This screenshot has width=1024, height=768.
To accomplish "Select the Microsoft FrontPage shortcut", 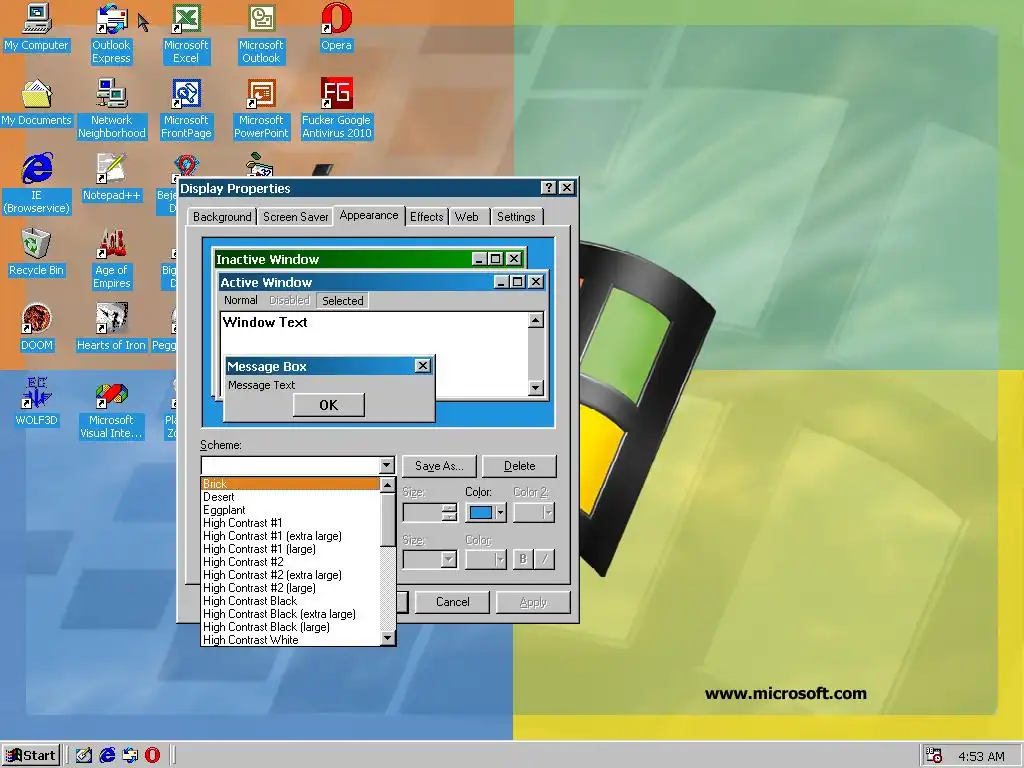I will 186,108.
